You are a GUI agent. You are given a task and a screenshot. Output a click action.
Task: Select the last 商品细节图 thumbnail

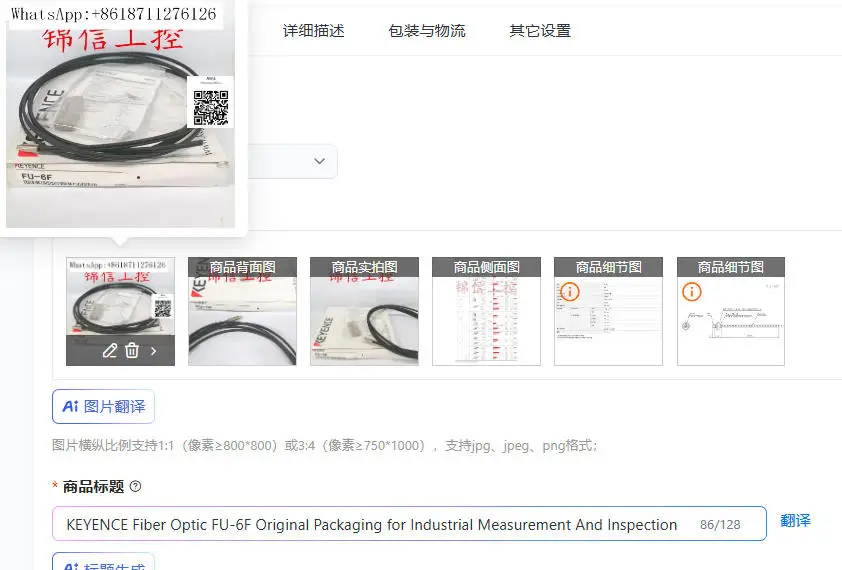point(731,311)
